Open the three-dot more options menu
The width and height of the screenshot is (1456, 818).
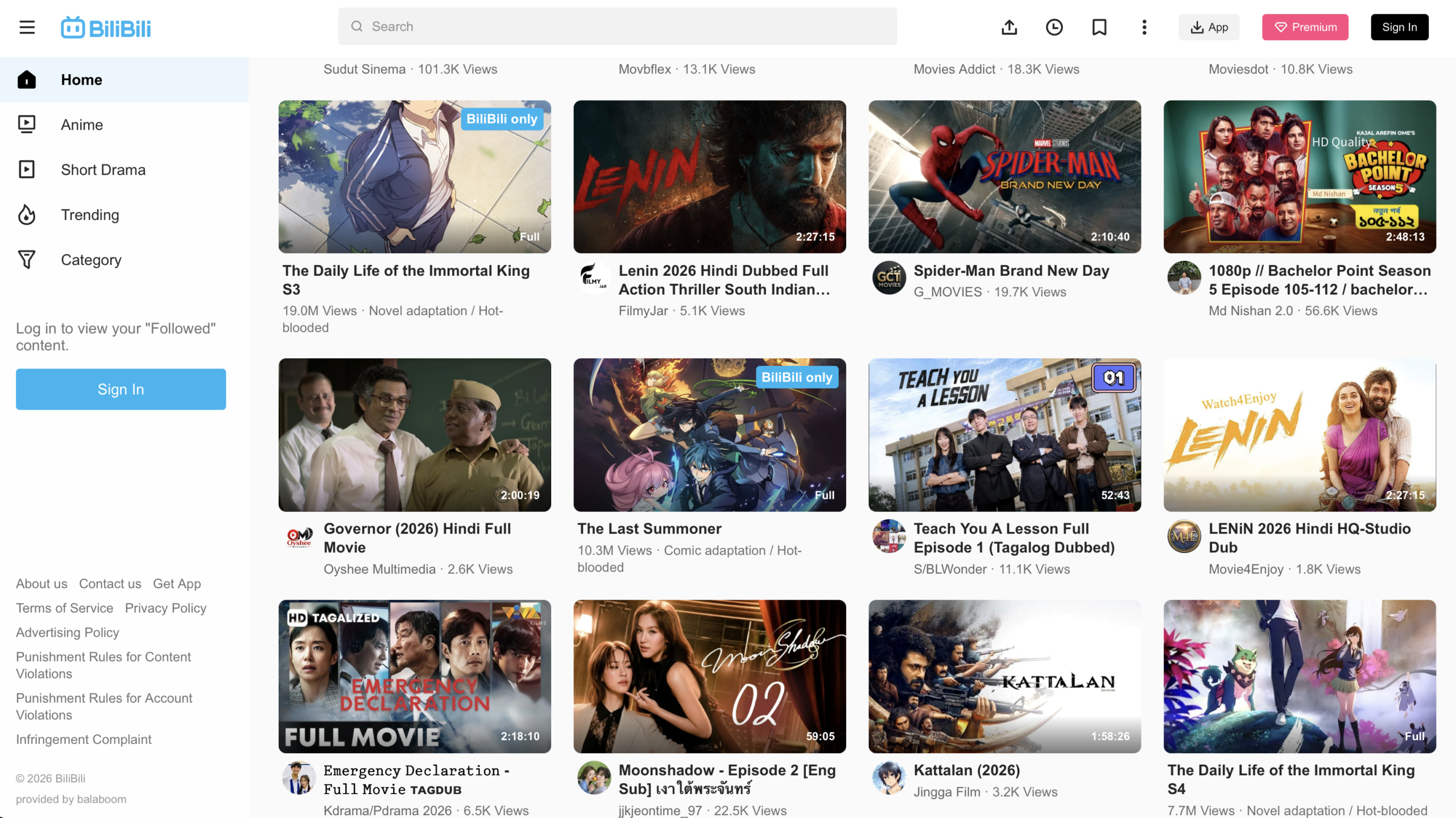pyautogui.click(x=1144, y=27)
